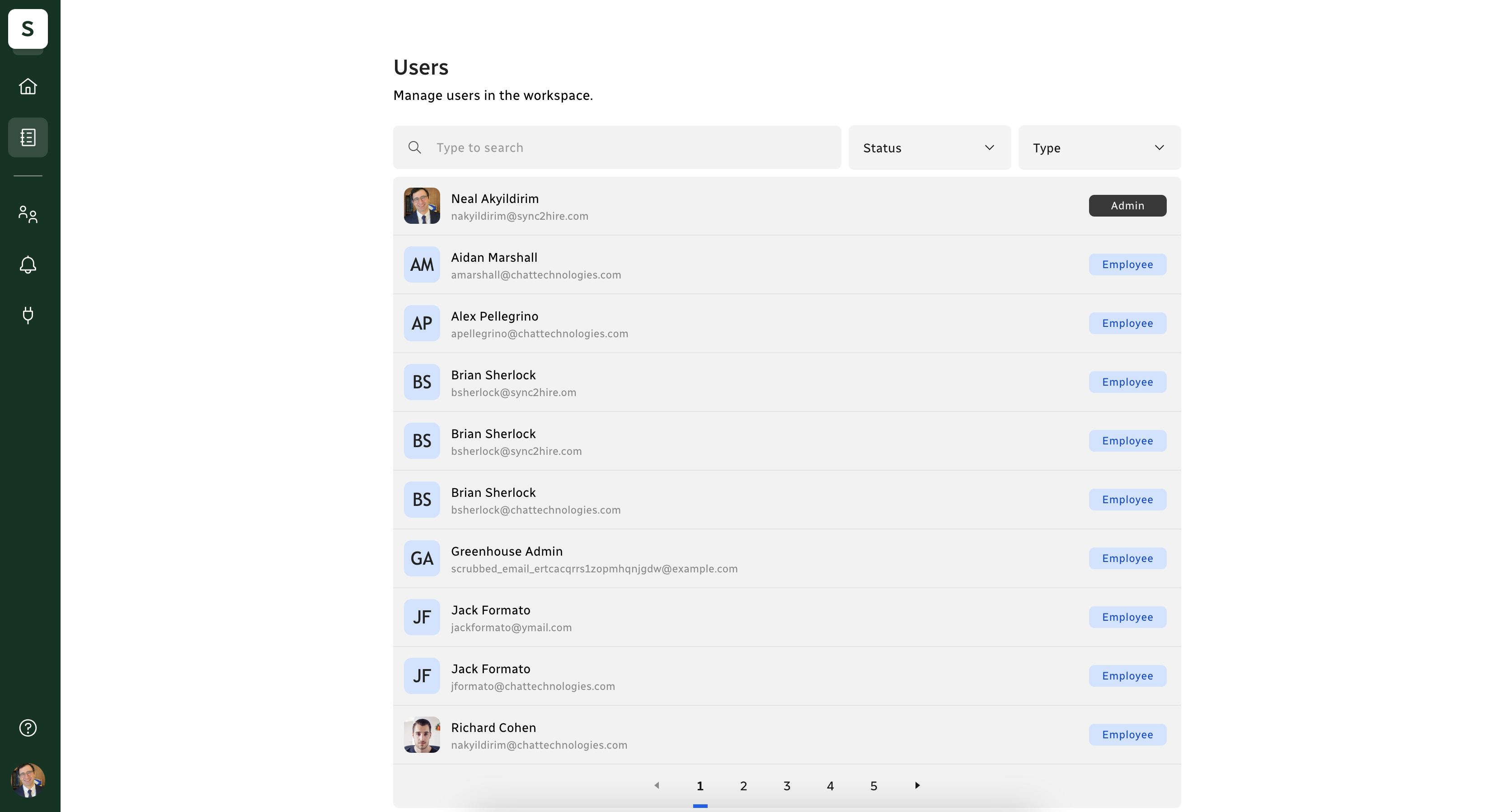Select Jack Formato with jackformato@ymail.com email
The image size is (1512, 812).
point(787,617)
